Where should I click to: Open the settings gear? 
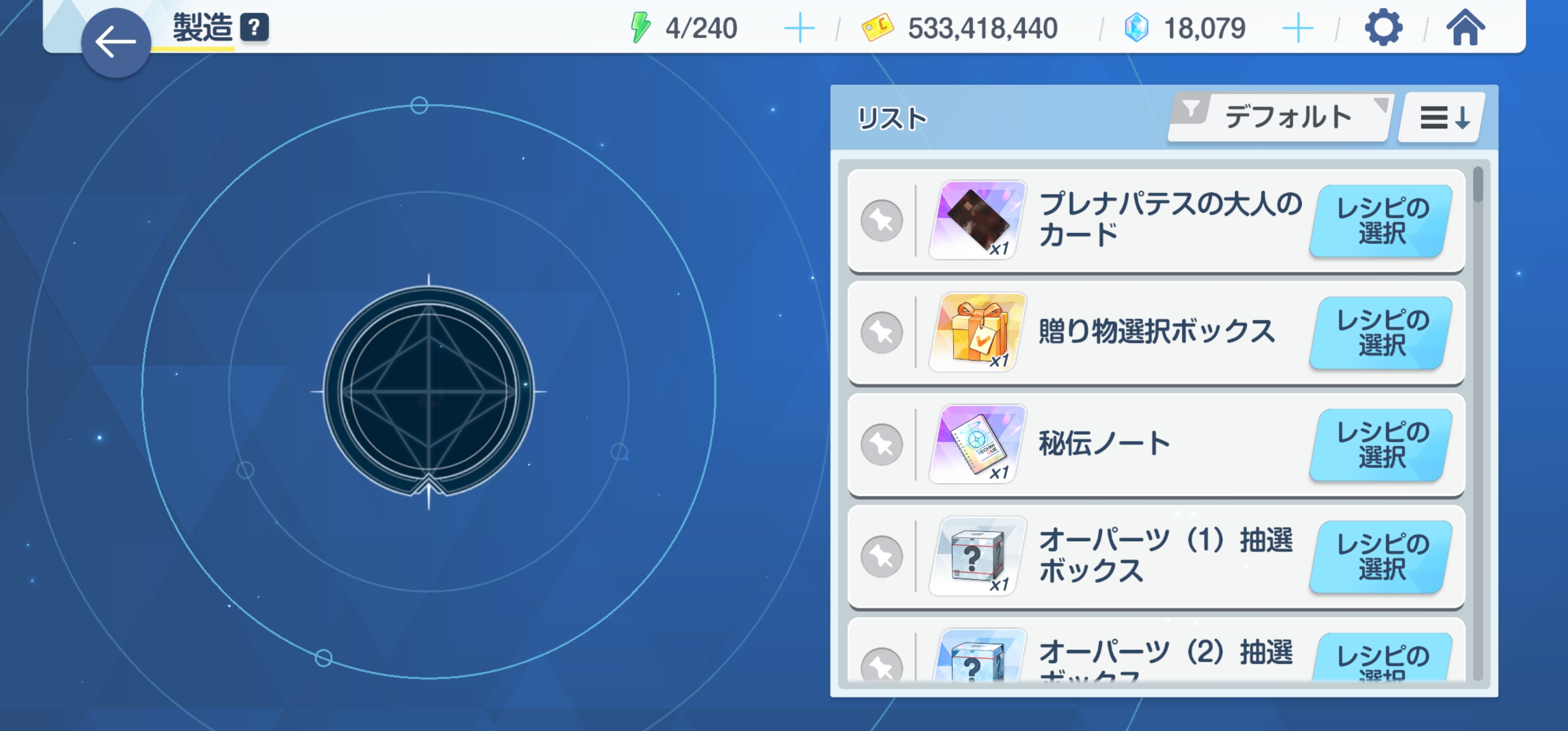point(1384,27)
